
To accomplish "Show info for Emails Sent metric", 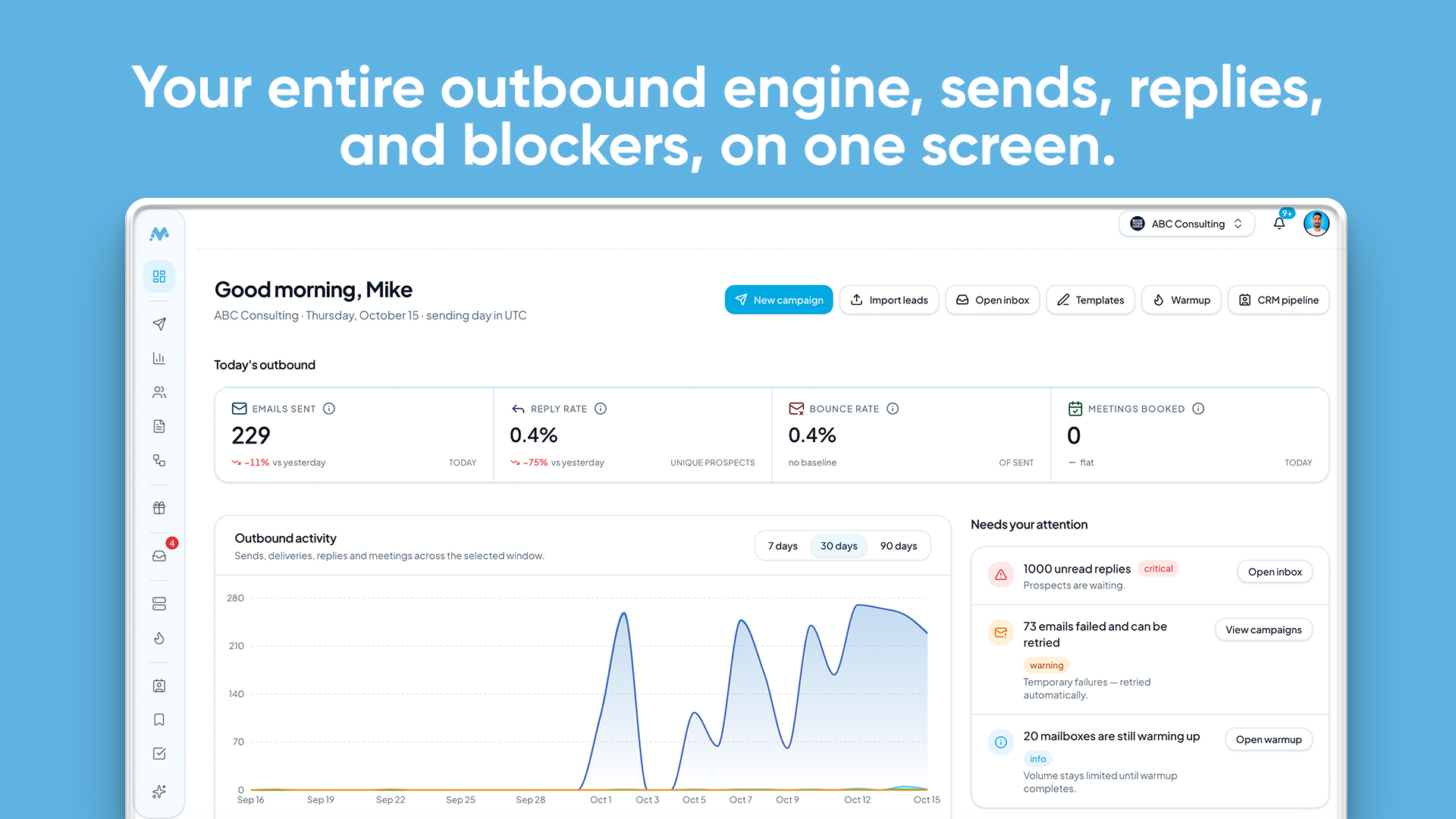I will [329, 409].
